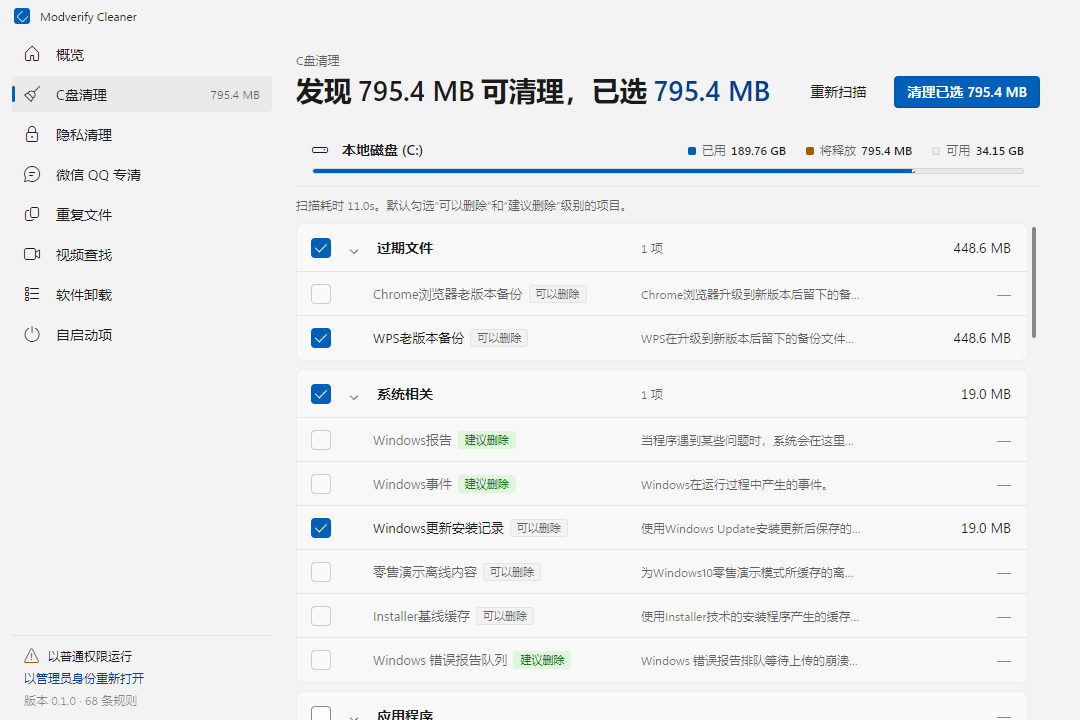Screen dimensions: 1080x720
Task: Click the 448.6 MB size of 过期文件
Action: [x=982, y=248]
